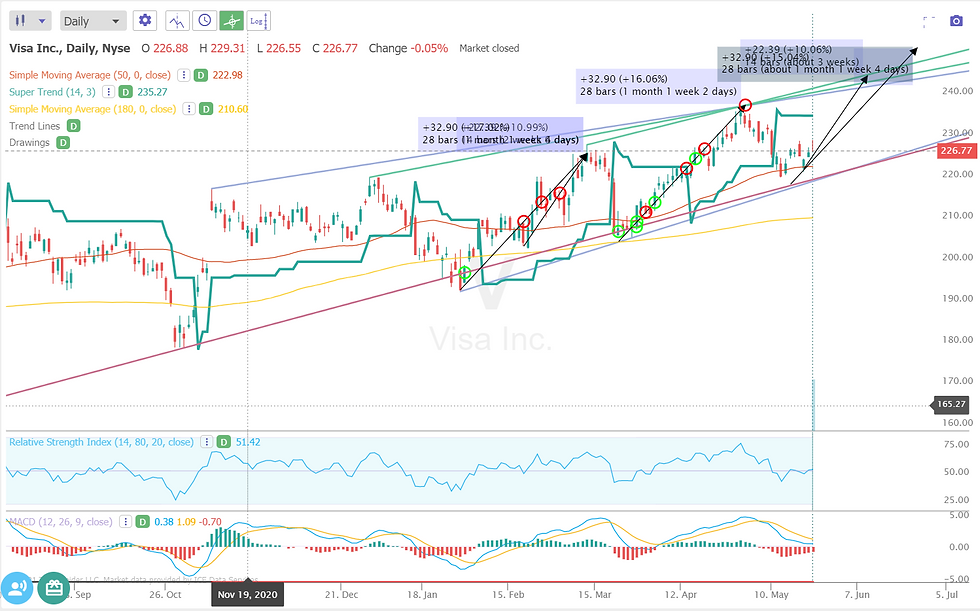Click the 15. Feb date axis label
Screen dimensions: 980x611
508,594
